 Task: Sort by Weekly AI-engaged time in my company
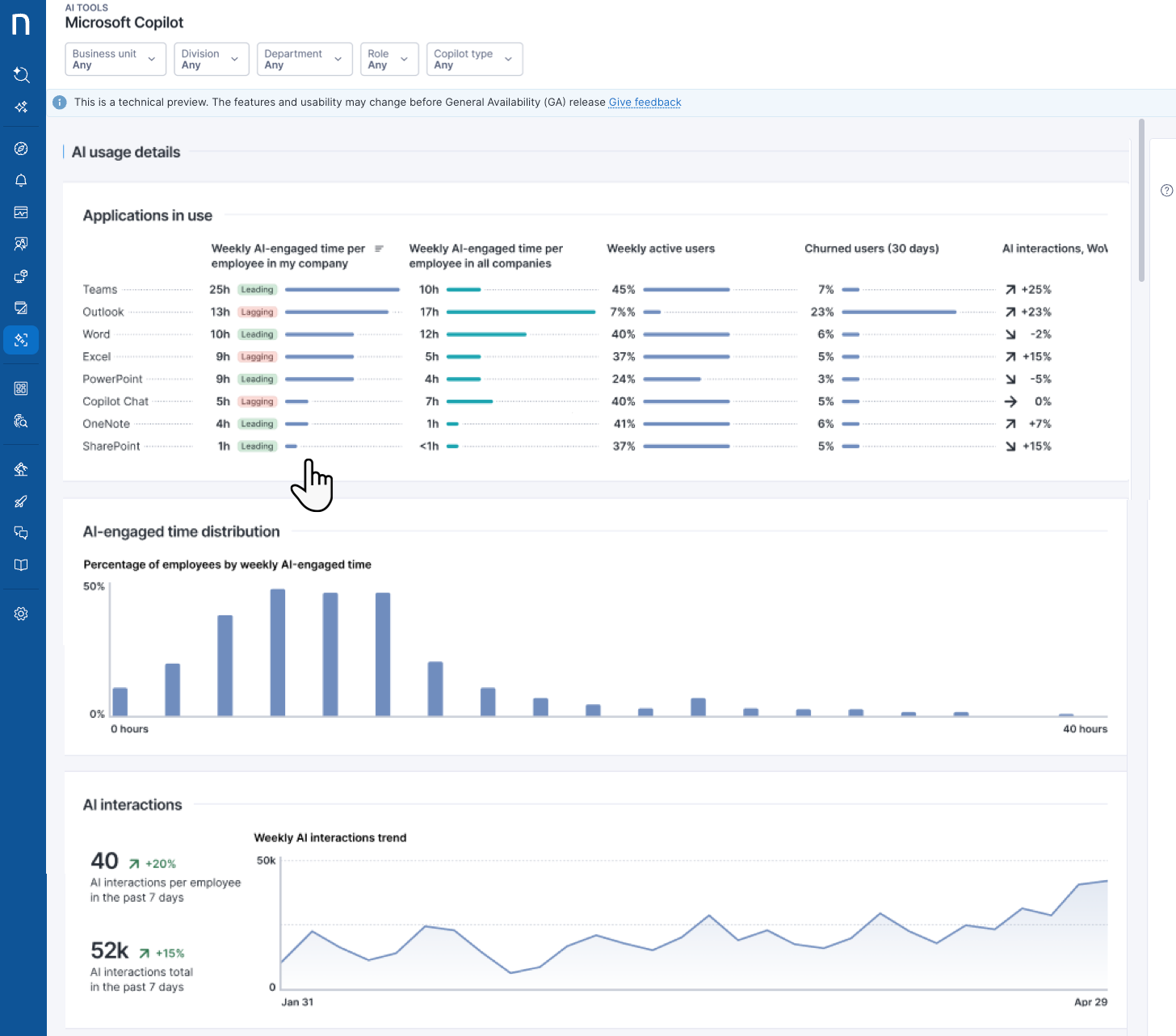pyautogui.click(x=379, y=249)
